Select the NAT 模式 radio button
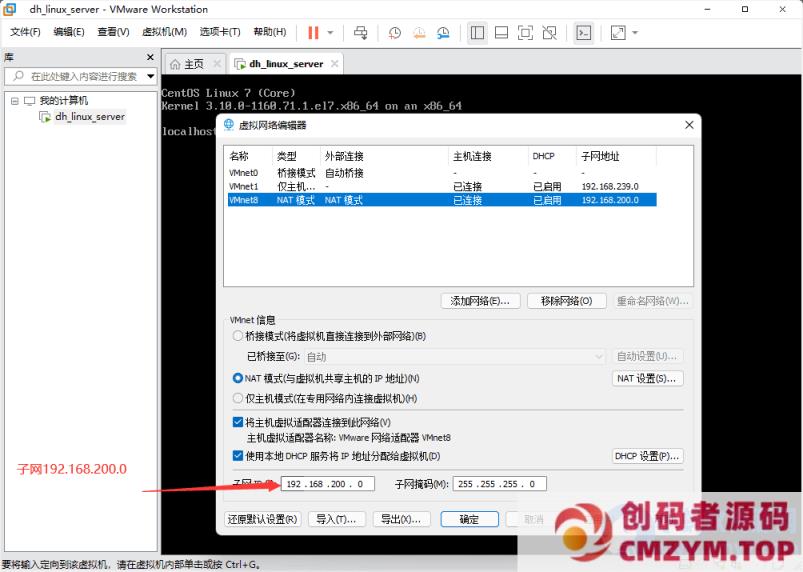Image resolution: width=803 pixels, height=572 pixels. (238, 378)
